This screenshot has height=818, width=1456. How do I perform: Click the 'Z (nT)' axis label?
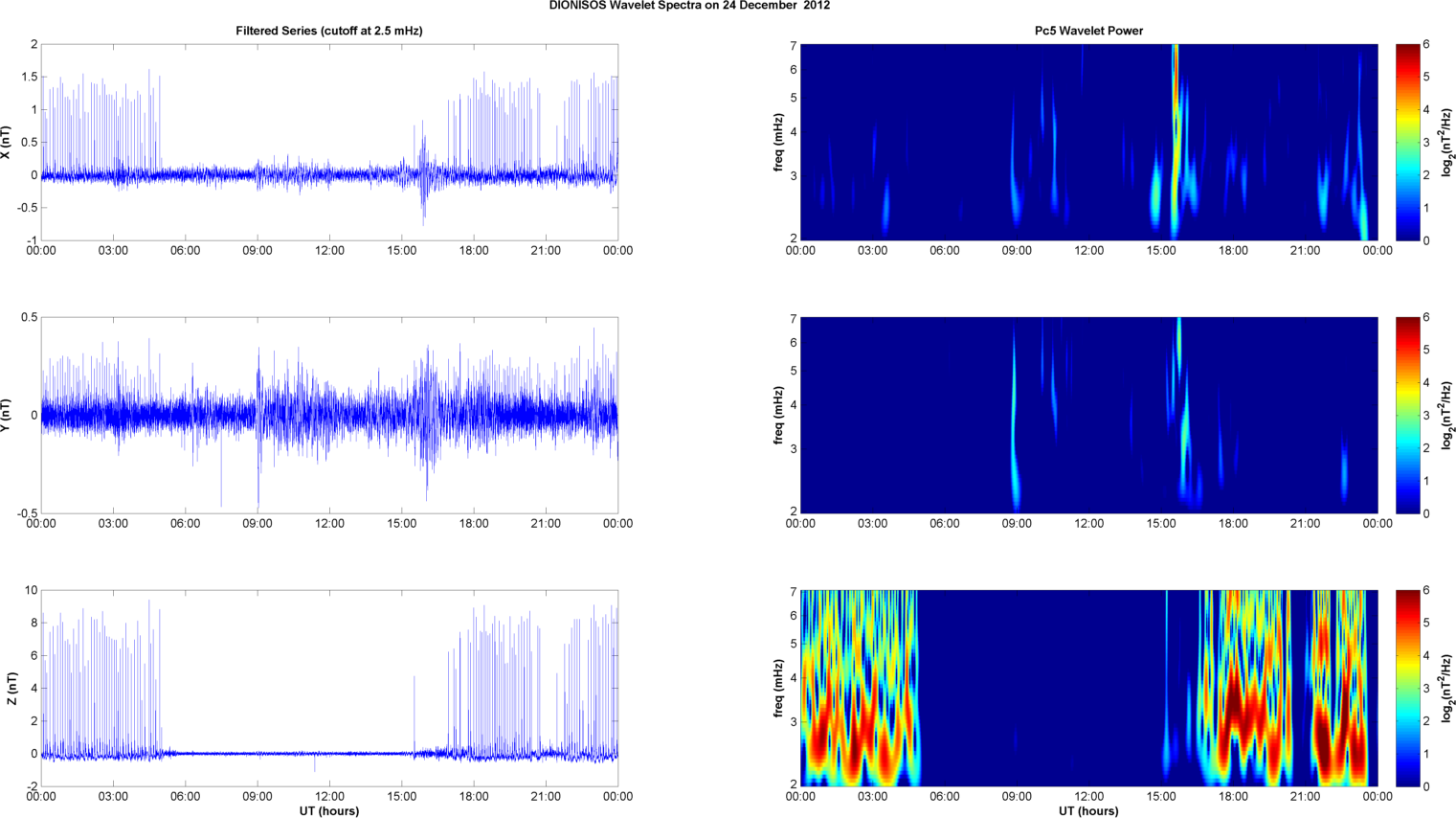tap(11, 689)
